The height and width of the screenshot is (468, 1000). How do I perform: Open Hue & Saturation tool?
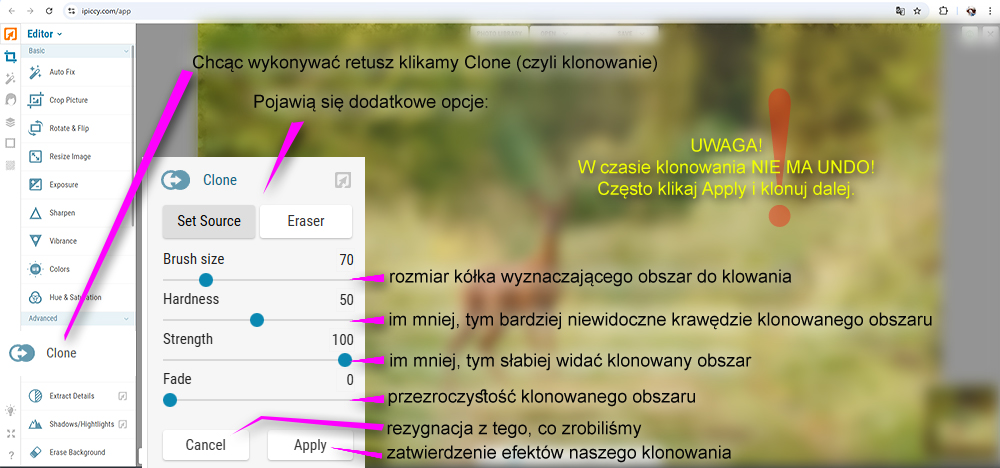75,297
